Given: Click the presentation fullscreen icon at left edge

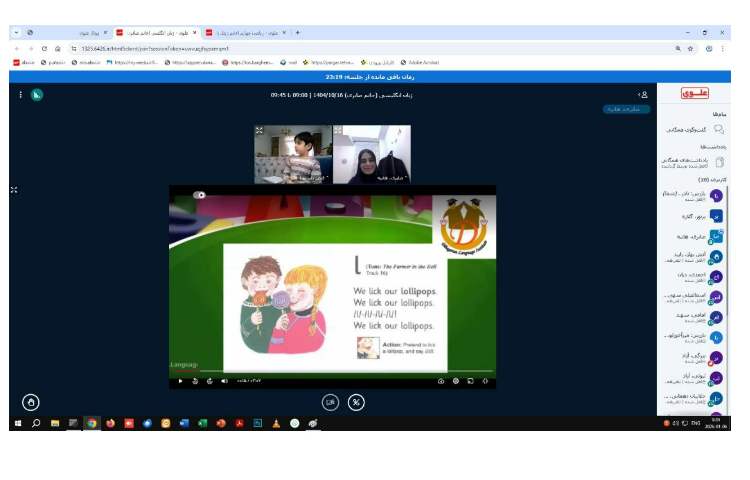Looking at the screenshot, I should pos(14,189).
